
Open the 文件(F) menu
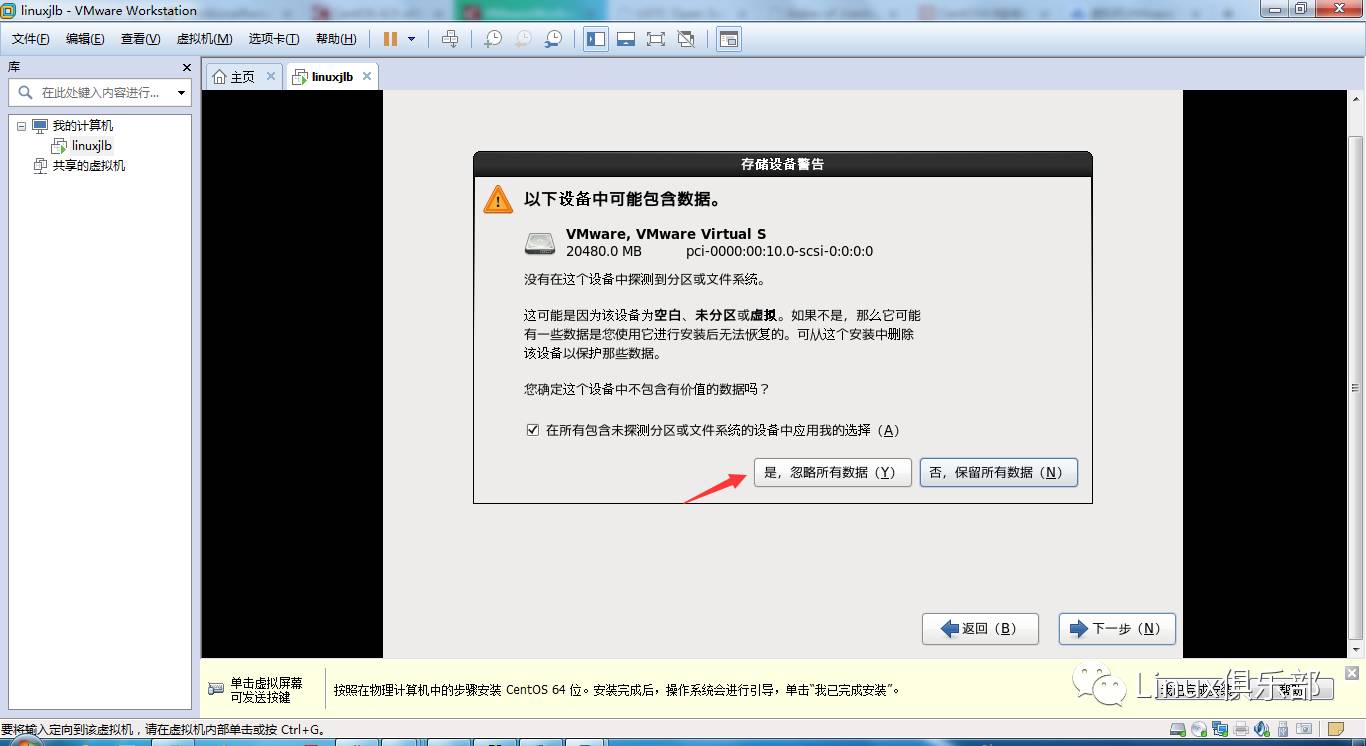point(31,39)
